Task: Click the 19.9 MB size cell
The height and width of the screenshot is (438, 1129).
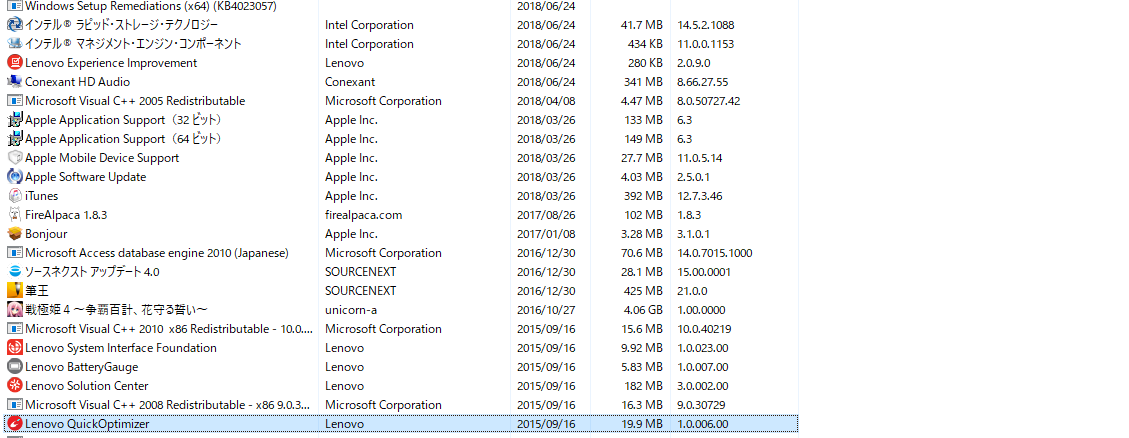Action: [x=642, y=424]
